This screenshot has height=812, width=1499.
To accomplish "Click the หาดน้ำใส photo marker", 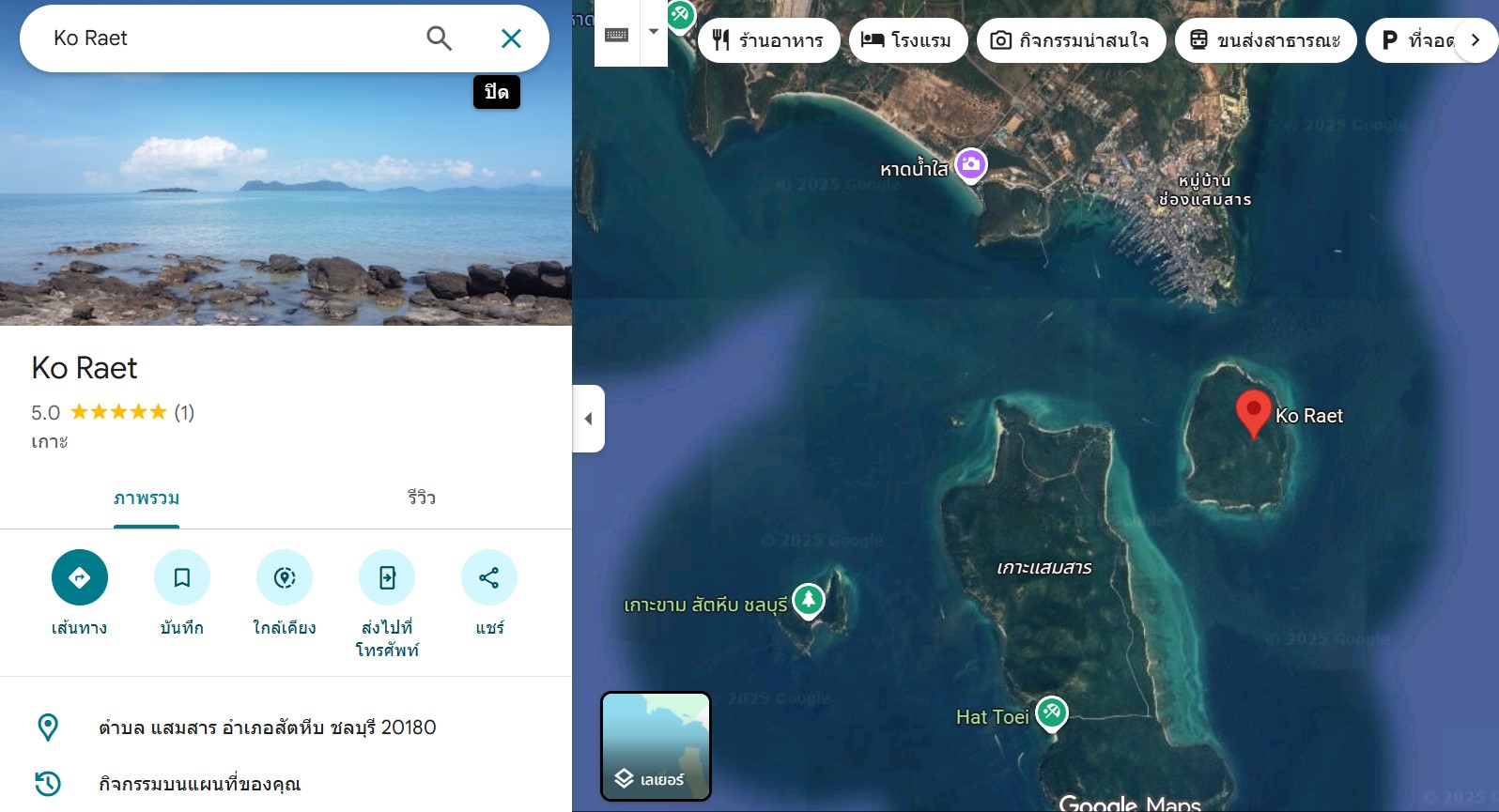I will click(971, 165).
